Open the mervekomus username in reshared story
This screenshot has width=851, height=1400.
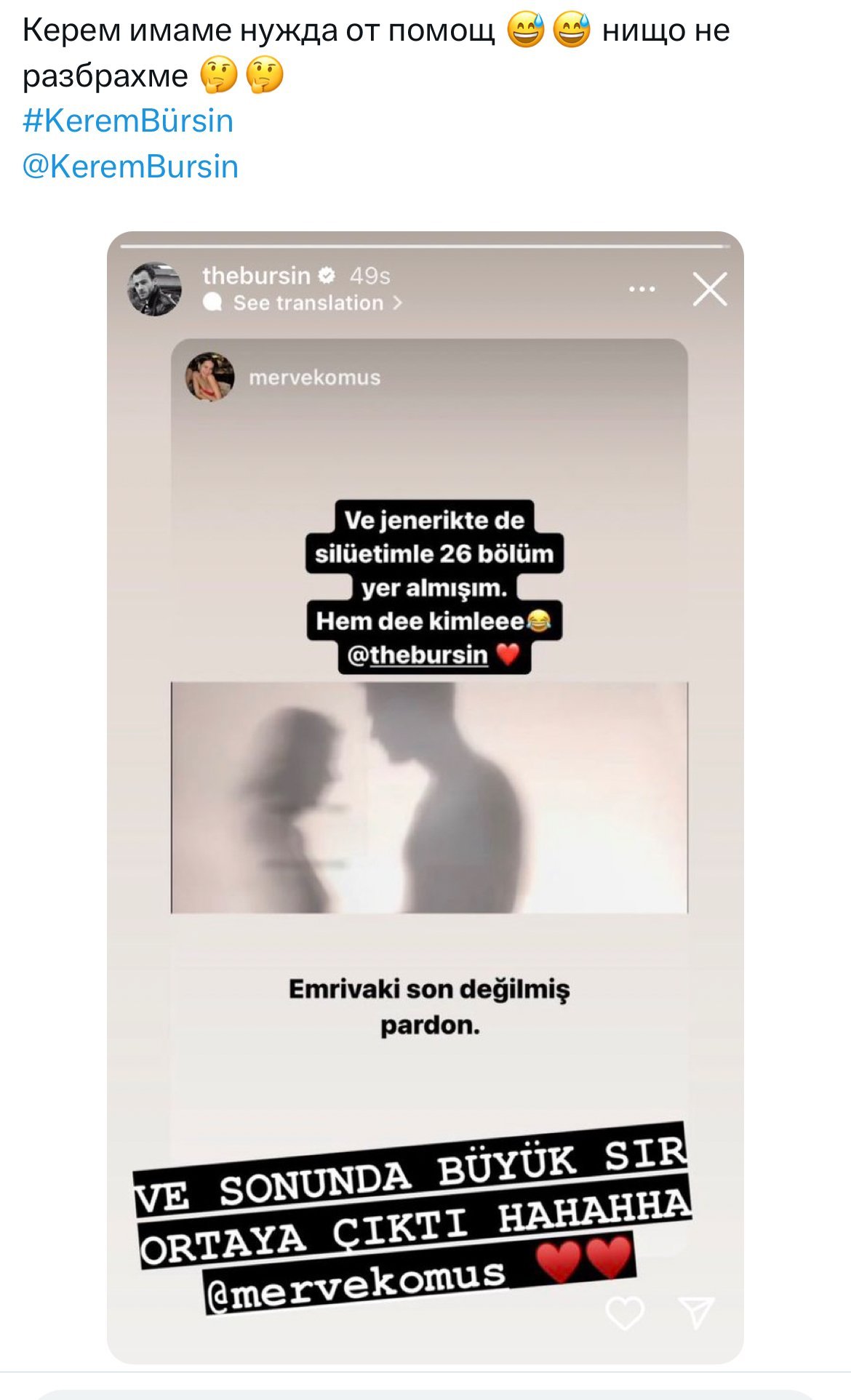(314, 377)
